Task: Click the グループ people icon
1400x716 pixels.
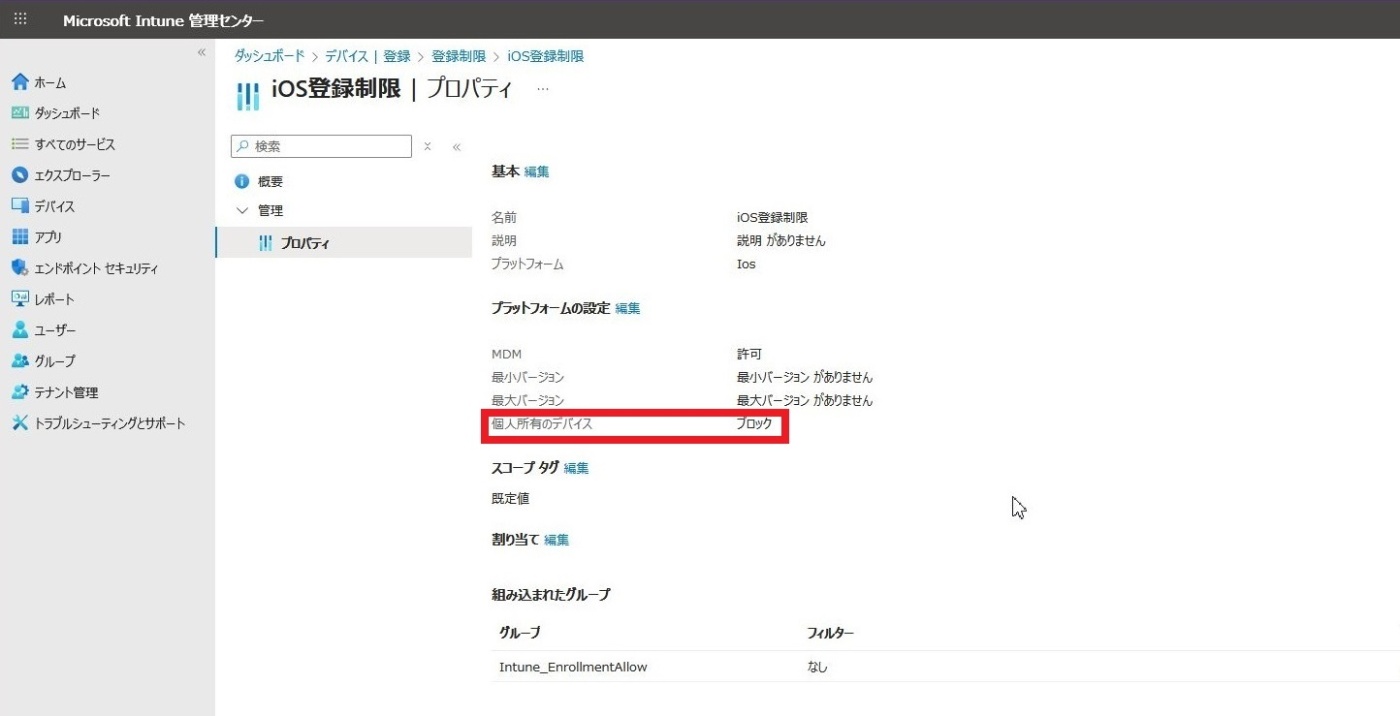Action: (x=19, y=361)
